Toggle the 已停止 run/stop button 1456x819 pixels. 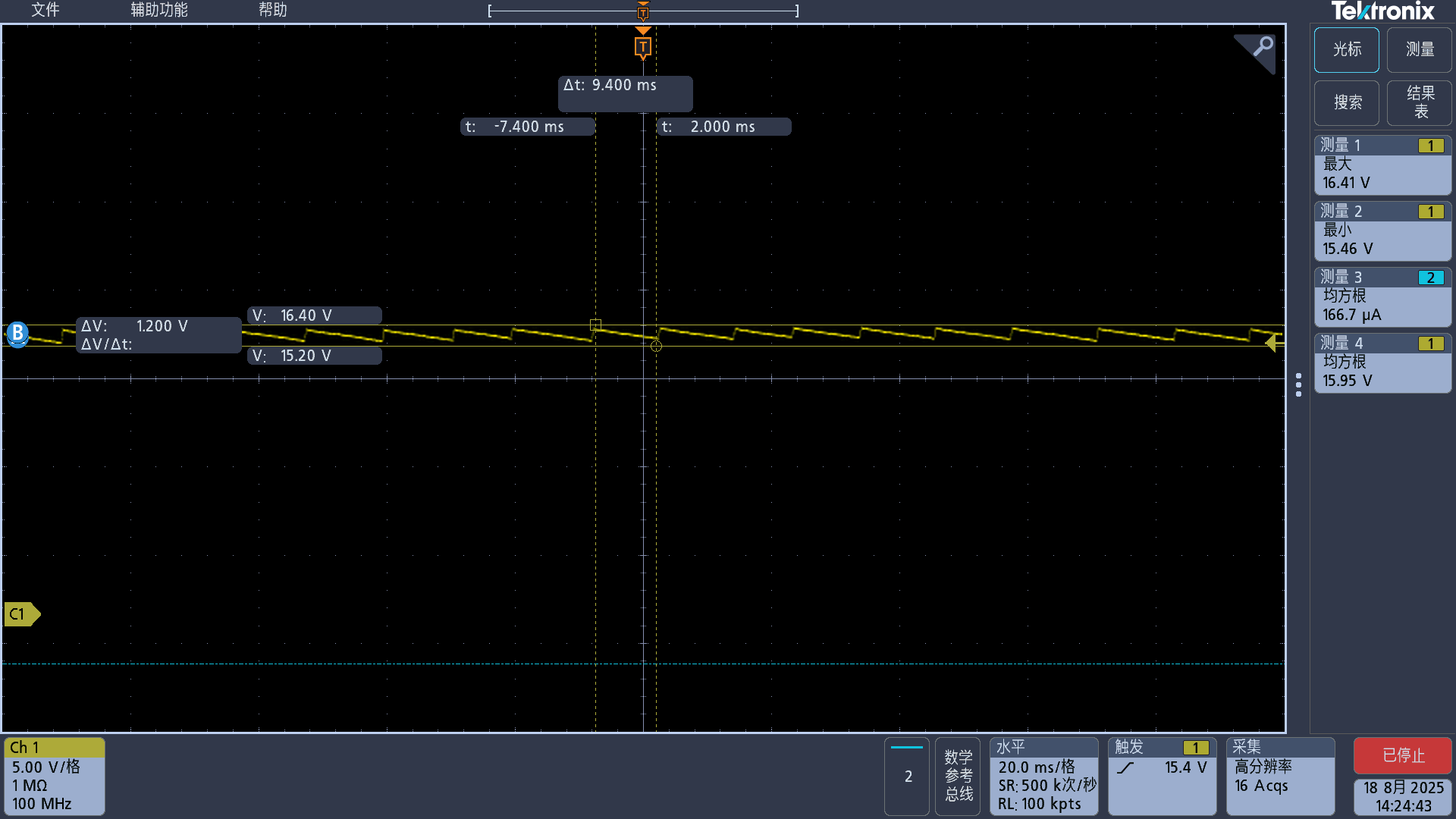[x=1402, y=755]
